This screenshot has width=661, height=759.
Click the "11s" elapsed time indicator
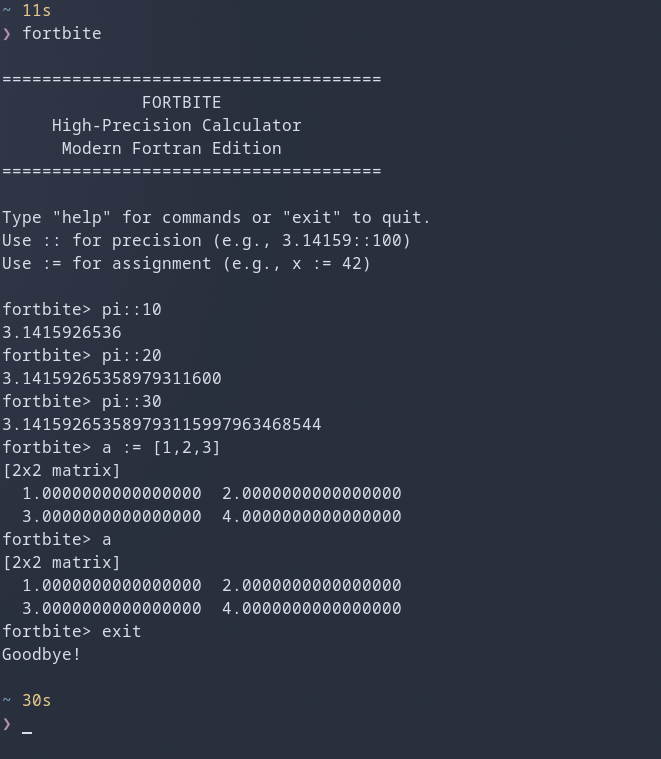click(x=36, y=11)
